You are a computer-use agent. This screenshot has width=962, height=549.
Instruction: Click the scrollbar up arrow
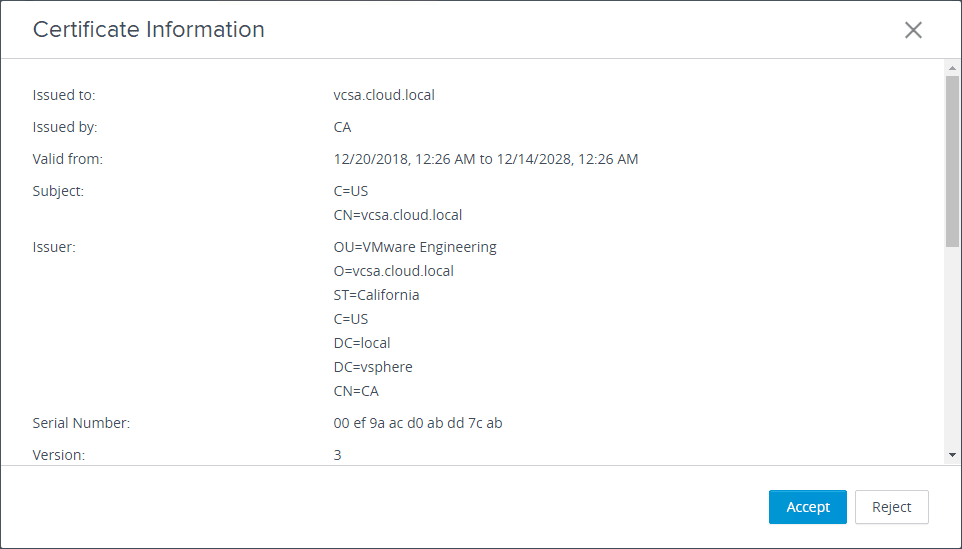(952, 68)
